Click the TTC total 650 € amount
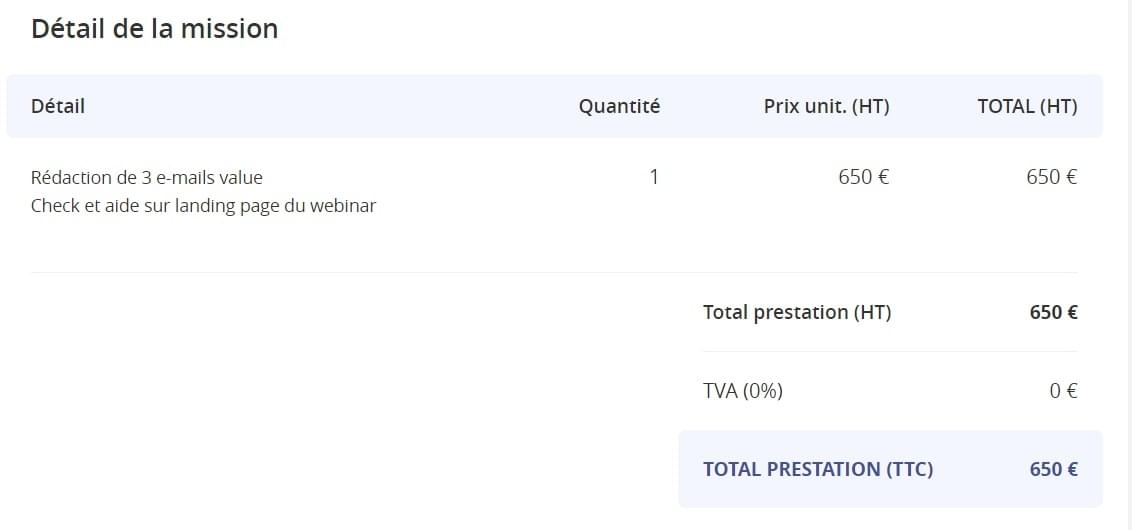 pos(1053,469)
